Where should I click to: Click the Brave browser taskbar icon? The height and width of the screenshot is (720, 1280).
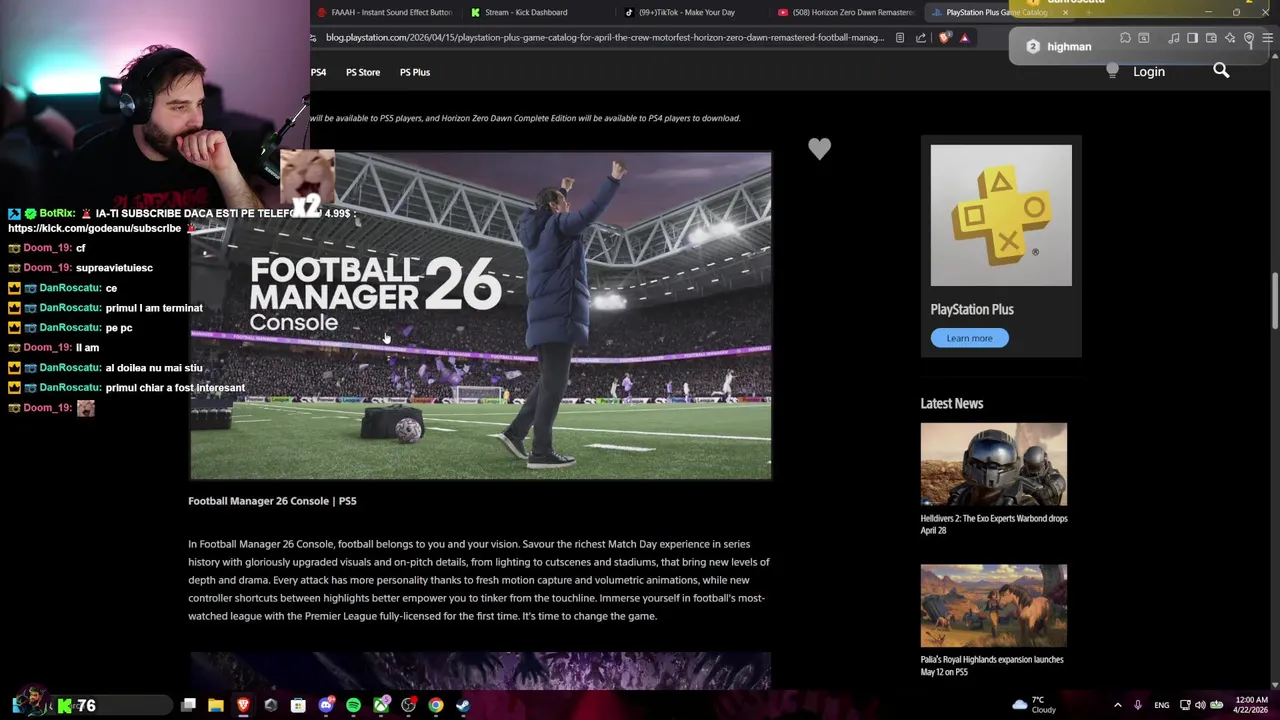(243, 705)
